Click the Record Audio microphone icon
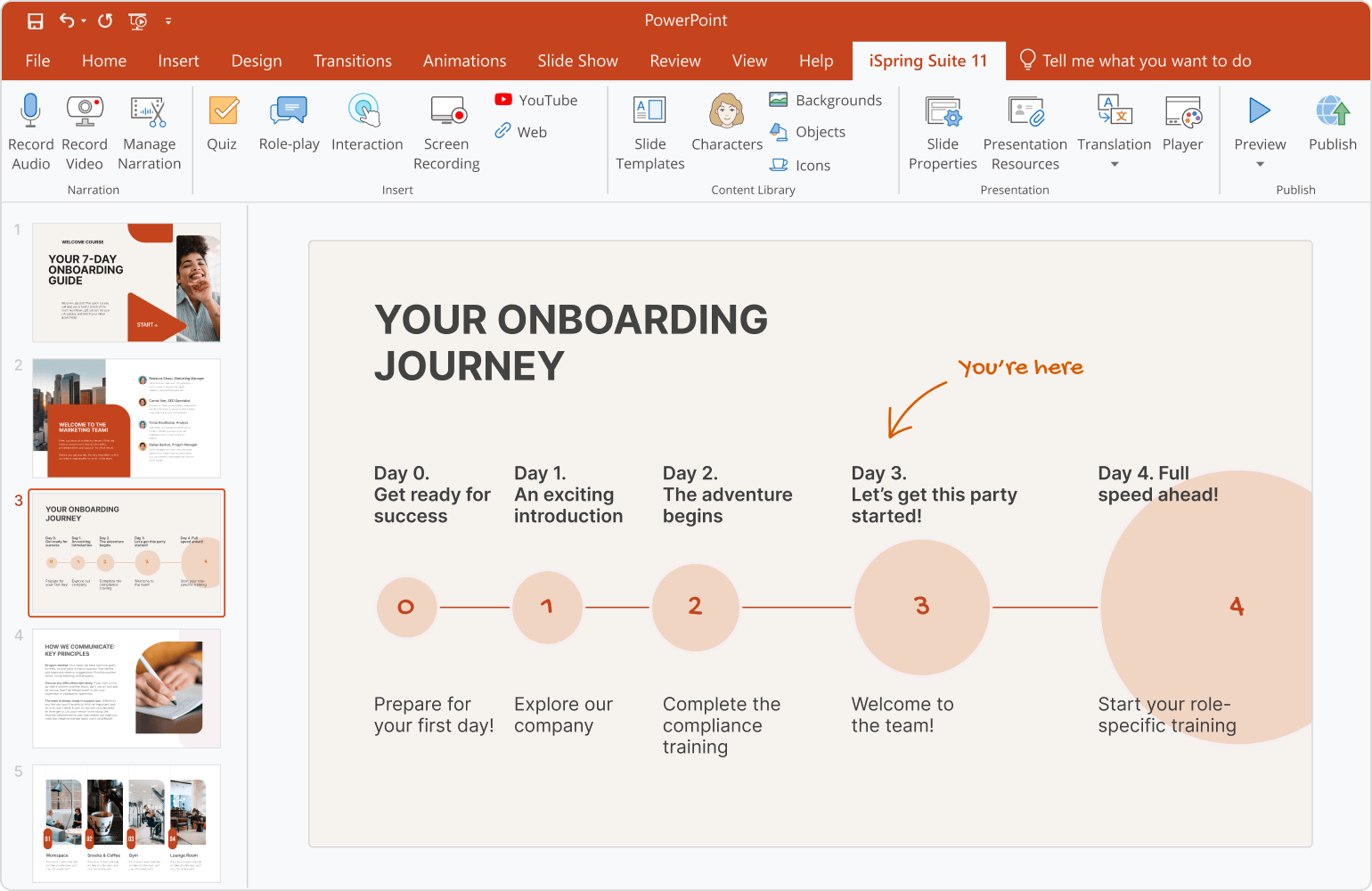Image resolution: width=1372 pixels, height=891 pixels. pyautogui.click(x=30, y=111)
